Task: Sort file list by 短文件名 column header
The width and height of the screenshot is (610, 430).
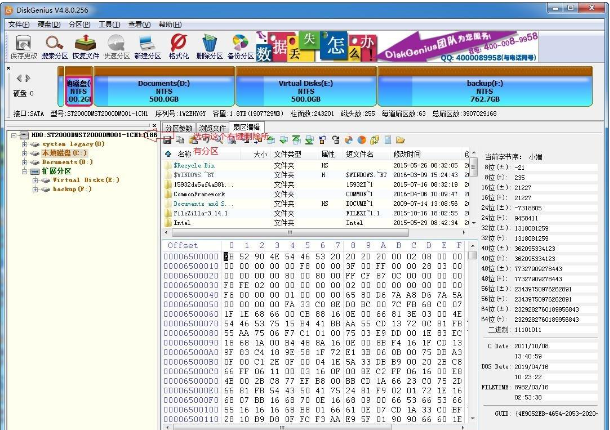Action: [x=359, y=154]
